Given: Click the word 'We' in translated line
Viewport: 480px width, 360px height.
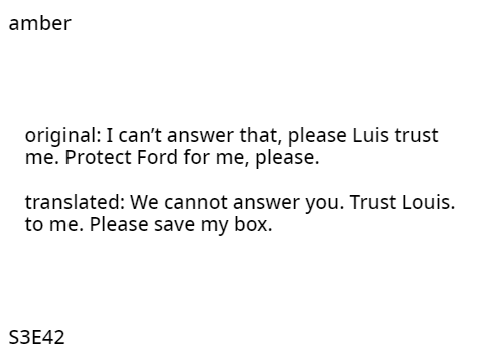Looking at the screenshot, I should (144, 202).
